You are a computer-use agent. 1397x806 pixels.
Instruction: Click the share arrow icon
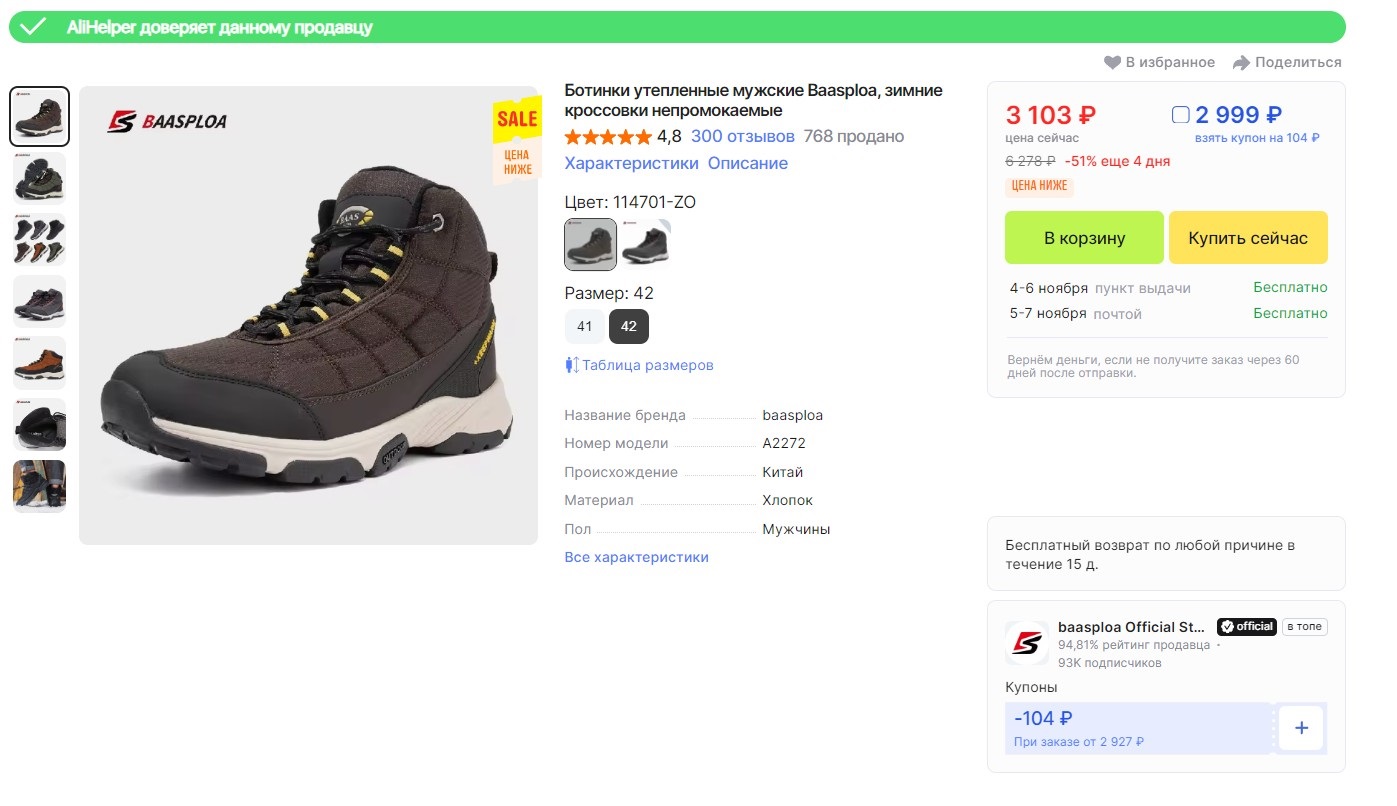[1241, 63]
